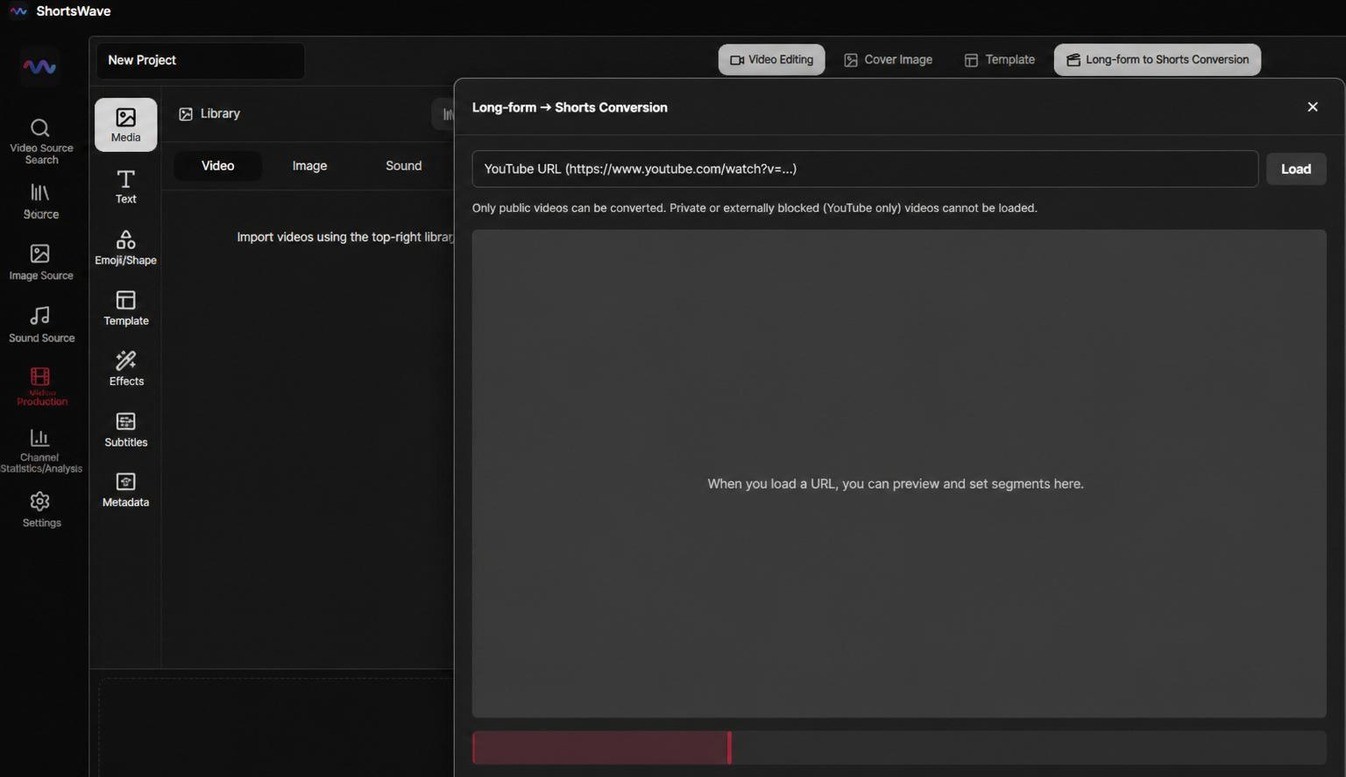Click the Library button
Image resolution: width=1346 pixels, height=777 pixels.
[x=209, y=114]
